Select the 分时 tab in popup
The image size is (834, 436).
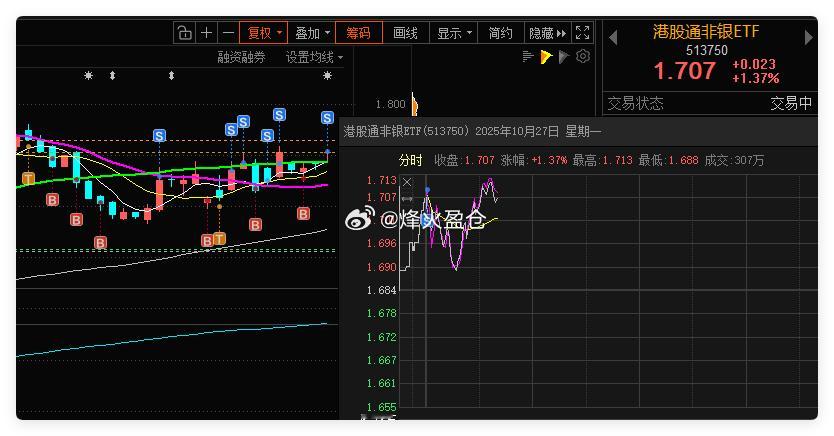410,160
